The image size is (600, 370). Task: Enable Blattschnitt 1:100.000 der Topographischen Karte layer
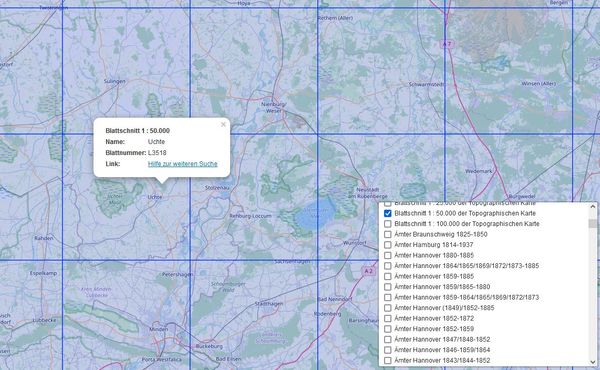coord(388,223)
